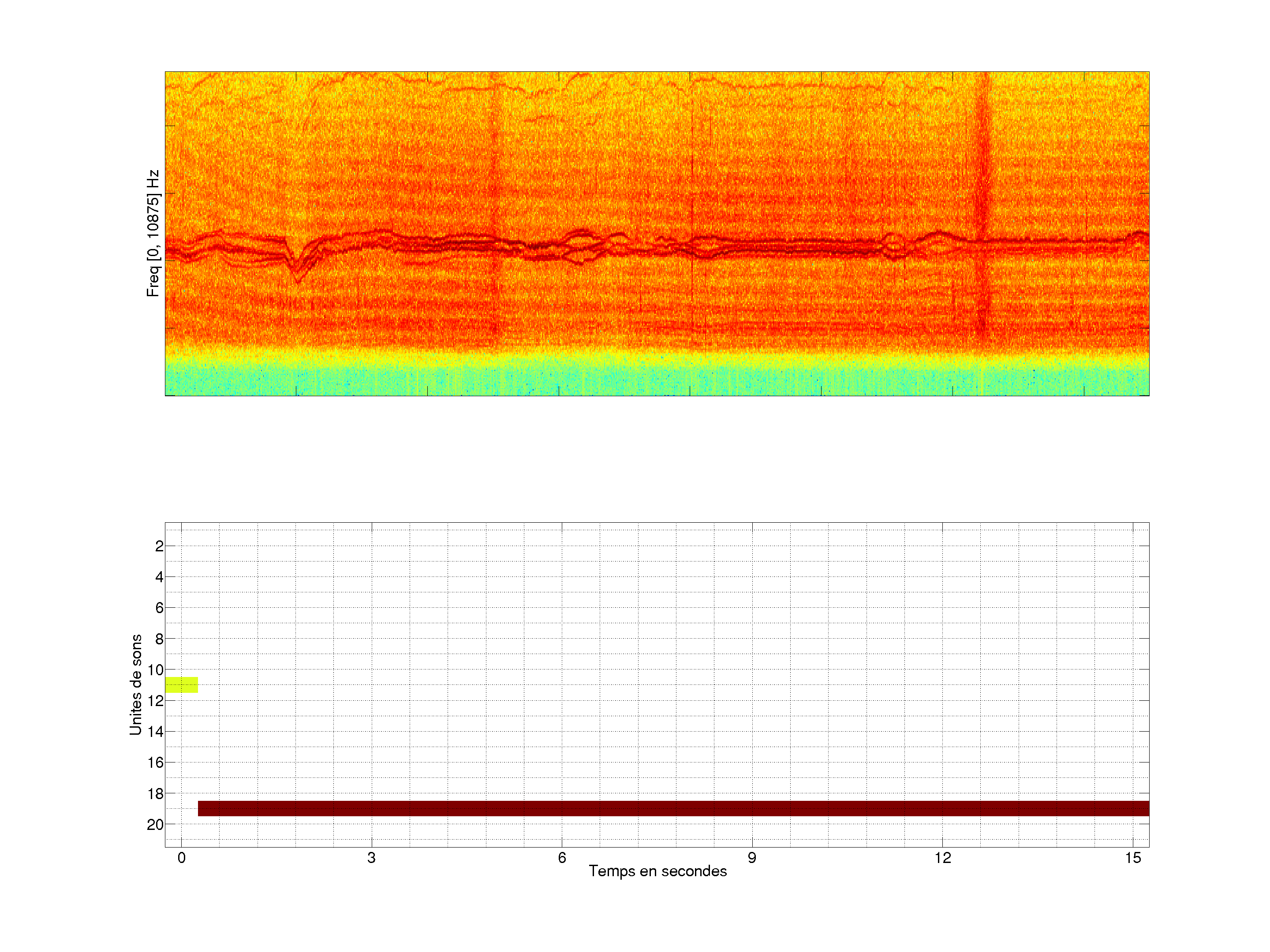Click the yellow-green bar at unit 11
Viewport: 1270px width, 952px height.
pos(181,684)
